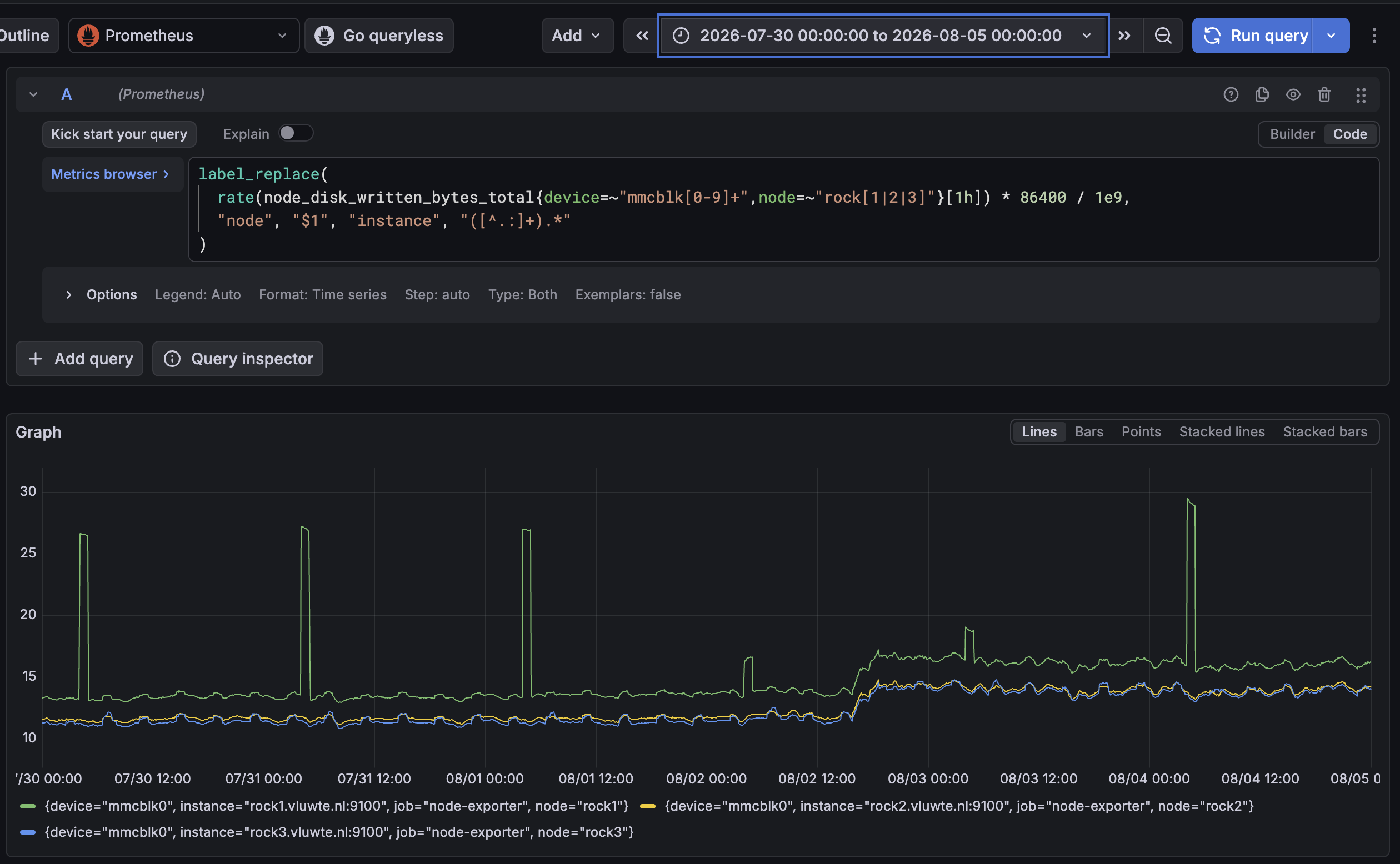
Task: Open the three-dot more options menu
Action: click(x=1374, y=36)
